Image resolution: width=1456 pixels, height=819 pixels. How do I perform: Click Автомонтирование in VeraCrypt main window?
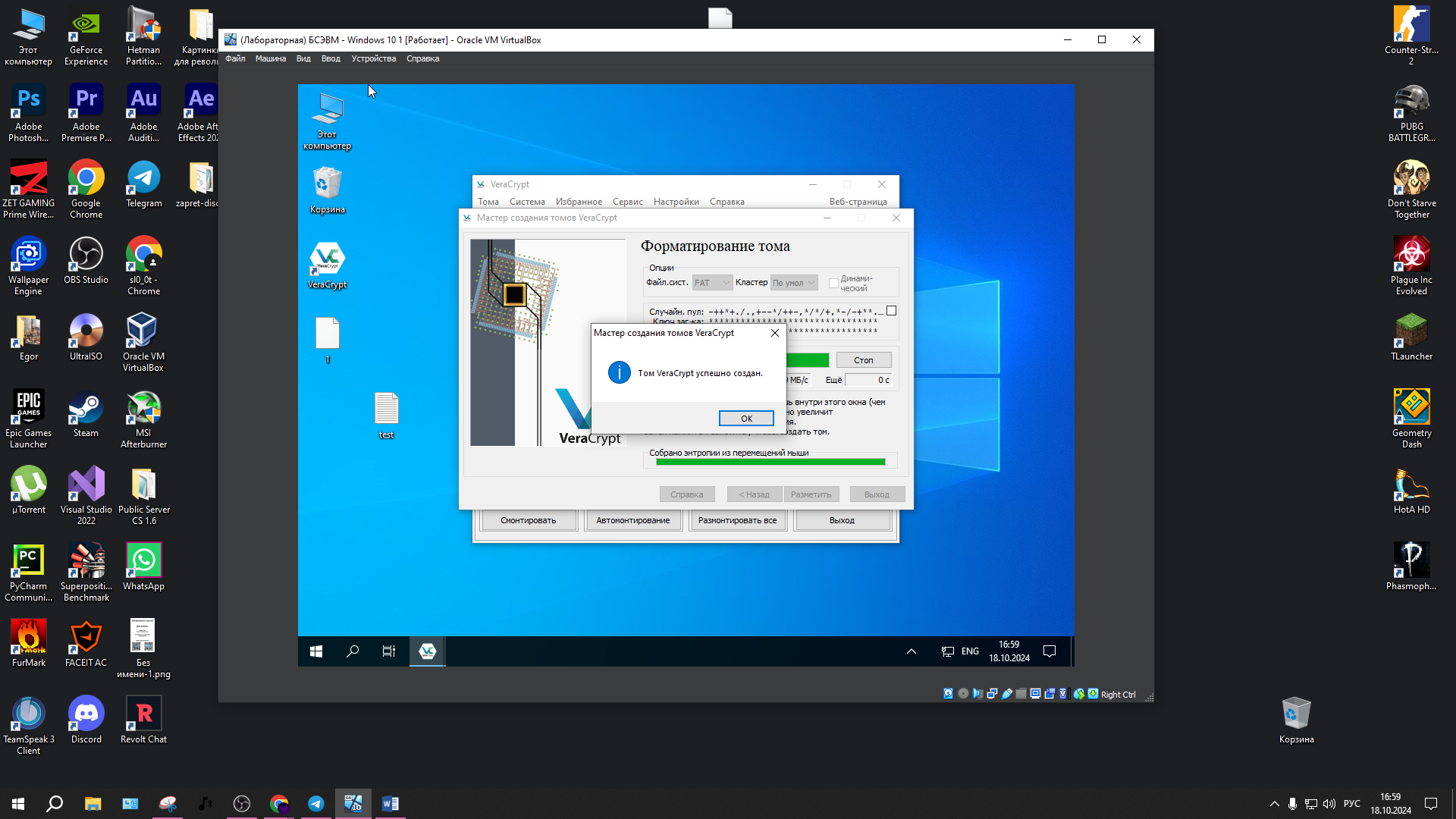(x=632, y=520)
